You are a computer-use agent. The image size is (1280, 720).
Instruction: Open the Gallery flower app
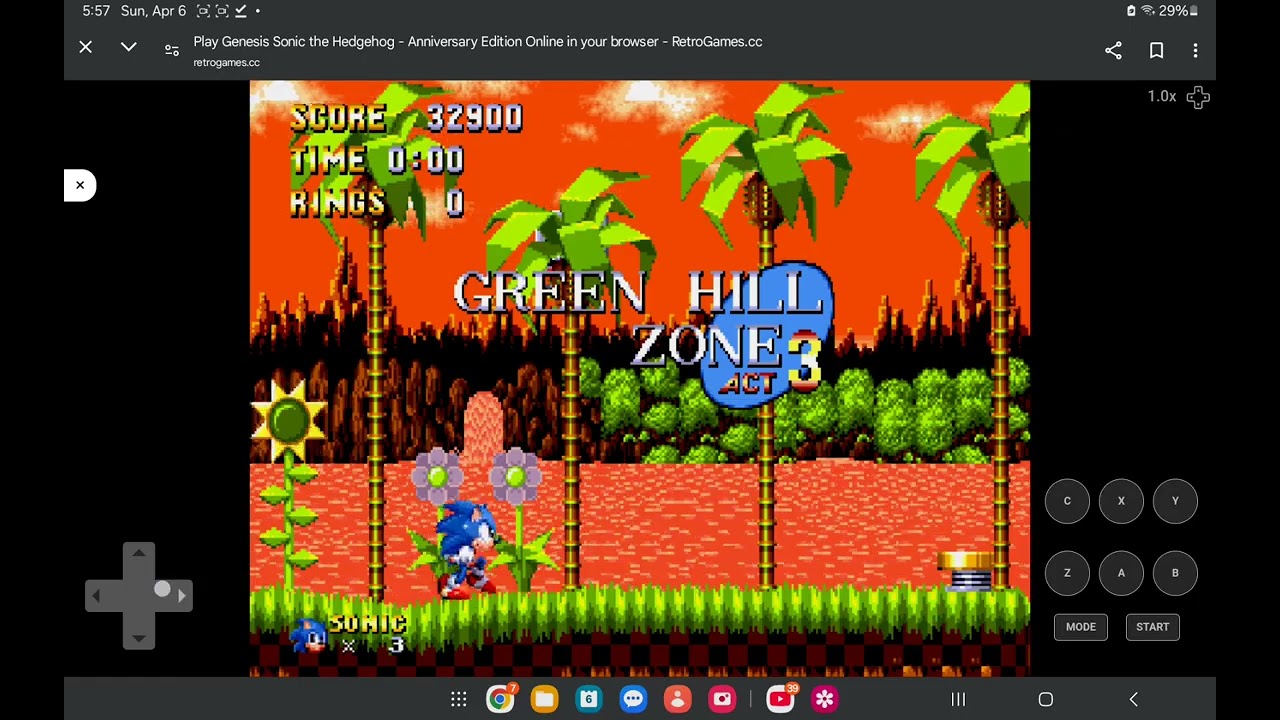pos(824,699)
